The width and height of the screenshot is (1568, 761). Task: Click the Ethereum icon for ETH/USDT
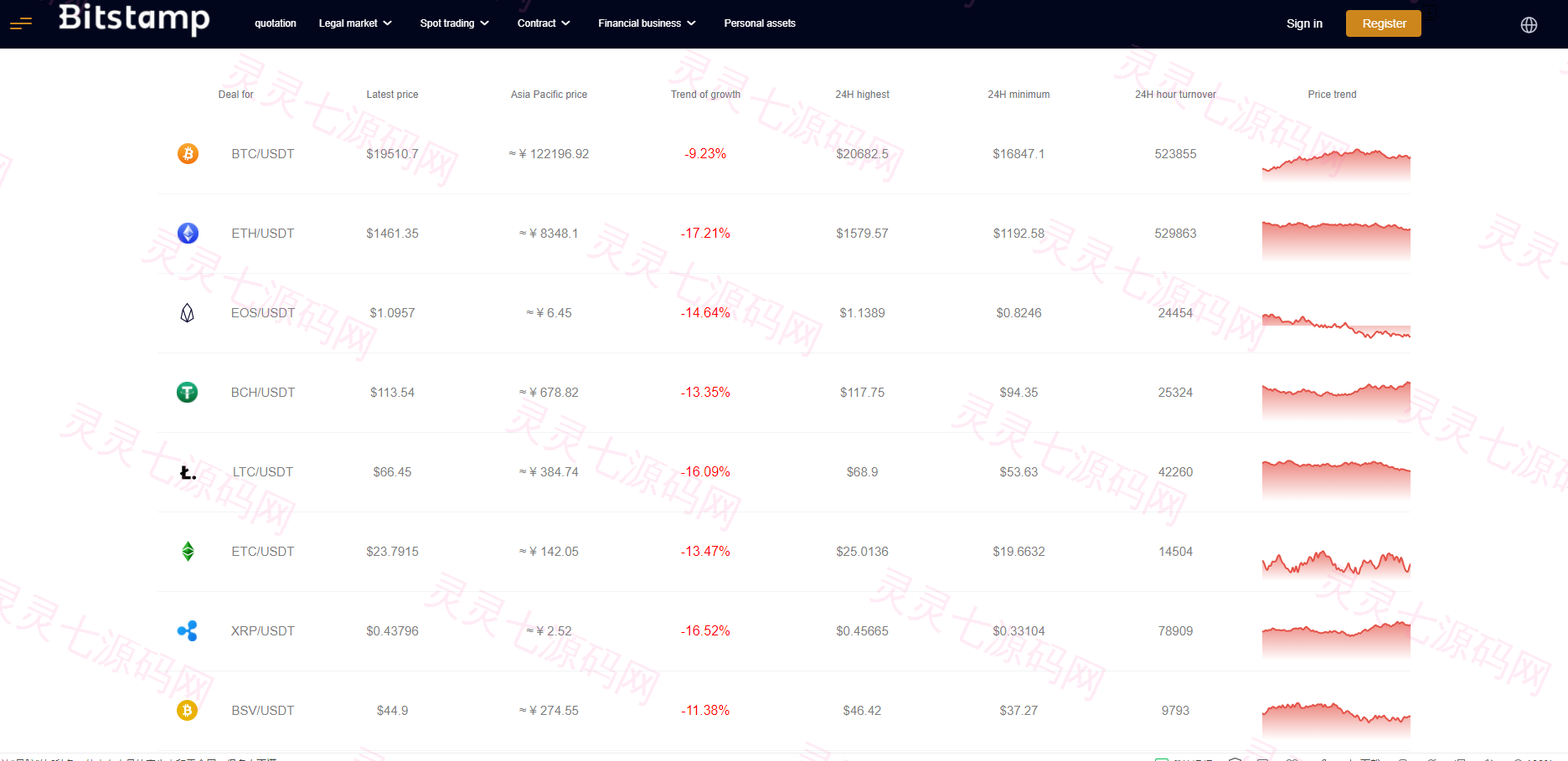click(188, 234)
